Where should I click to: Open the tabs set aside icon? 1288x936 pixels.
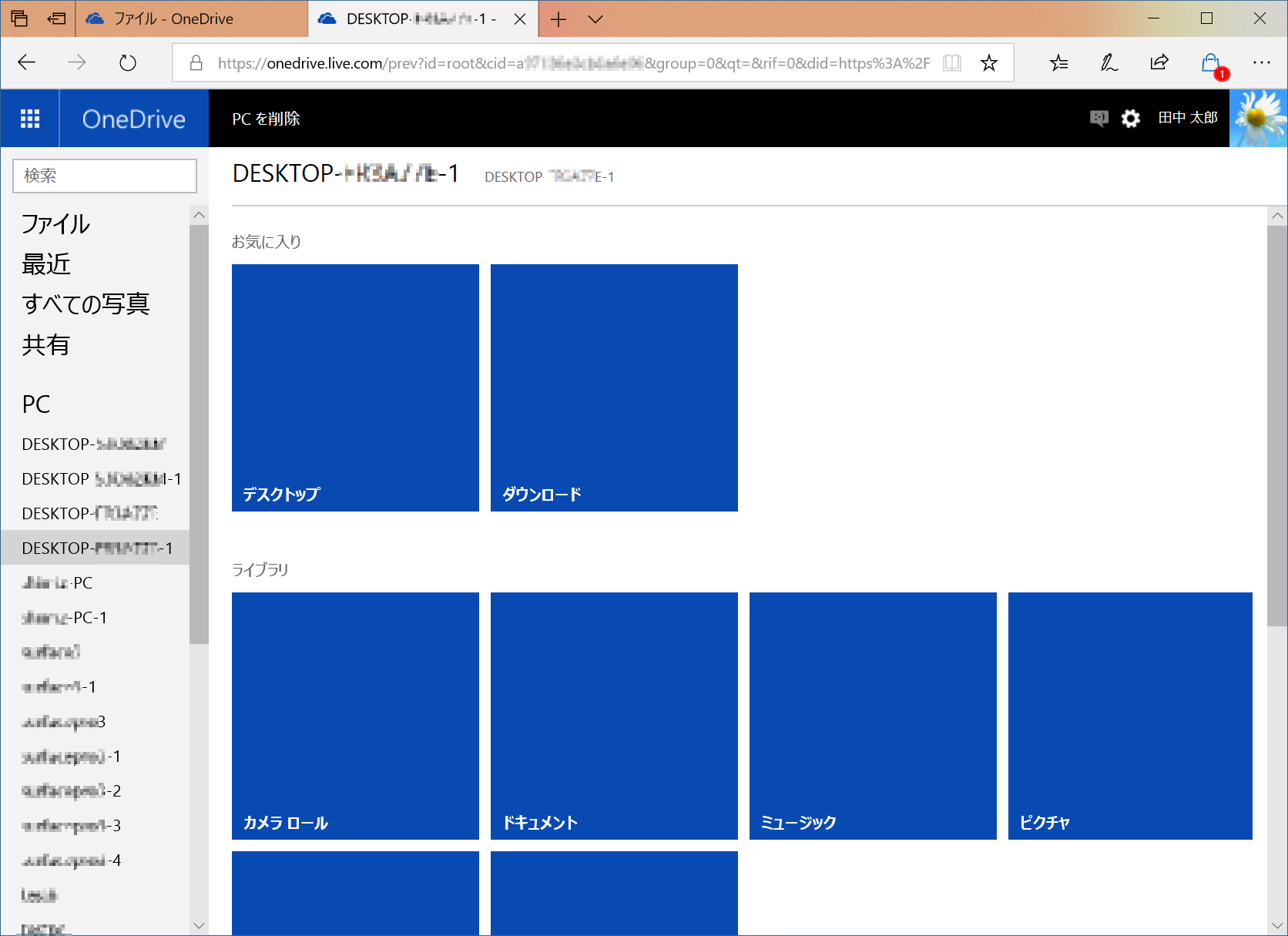[x=19, y=18]
